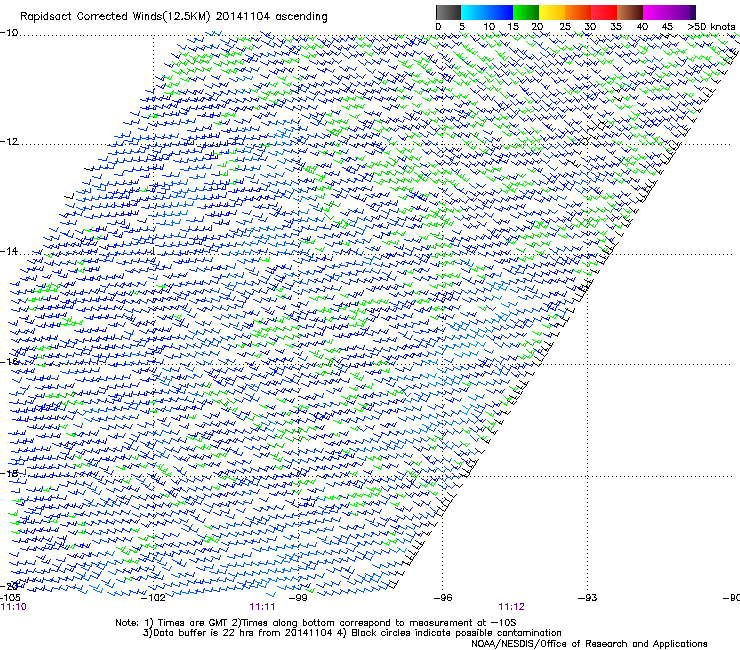Click the red 30-35 knots legend color
The width and height of the screenshot is (740, 650).
(x=604, y=12)
